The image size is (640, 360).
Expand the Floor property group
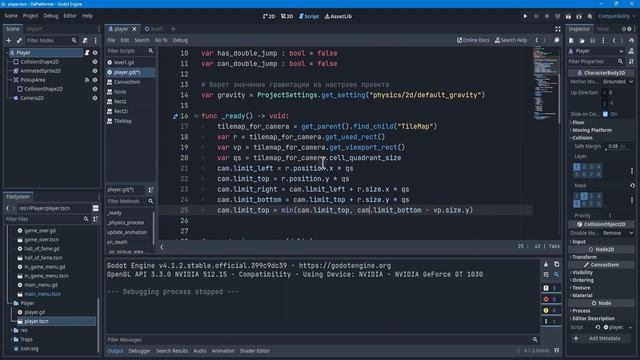(578, 122)
